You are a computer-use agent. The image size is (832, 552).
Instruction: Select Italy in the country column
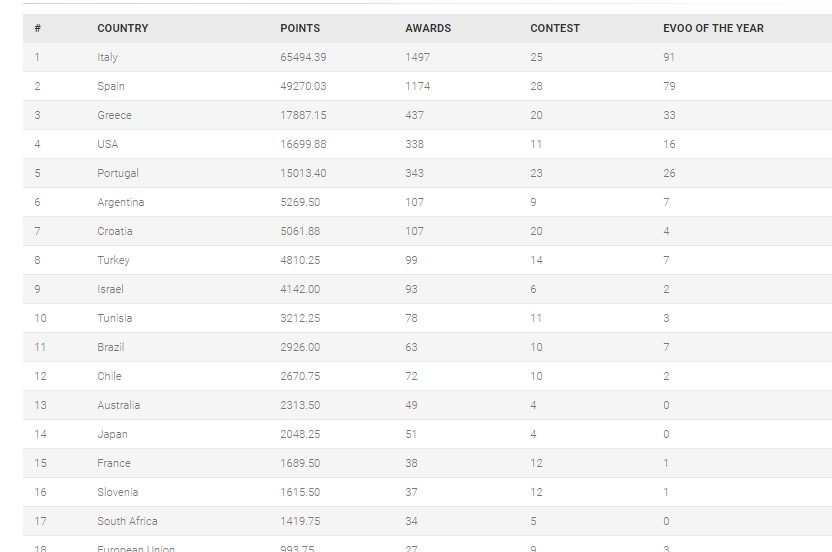click(x=107, y=57)
